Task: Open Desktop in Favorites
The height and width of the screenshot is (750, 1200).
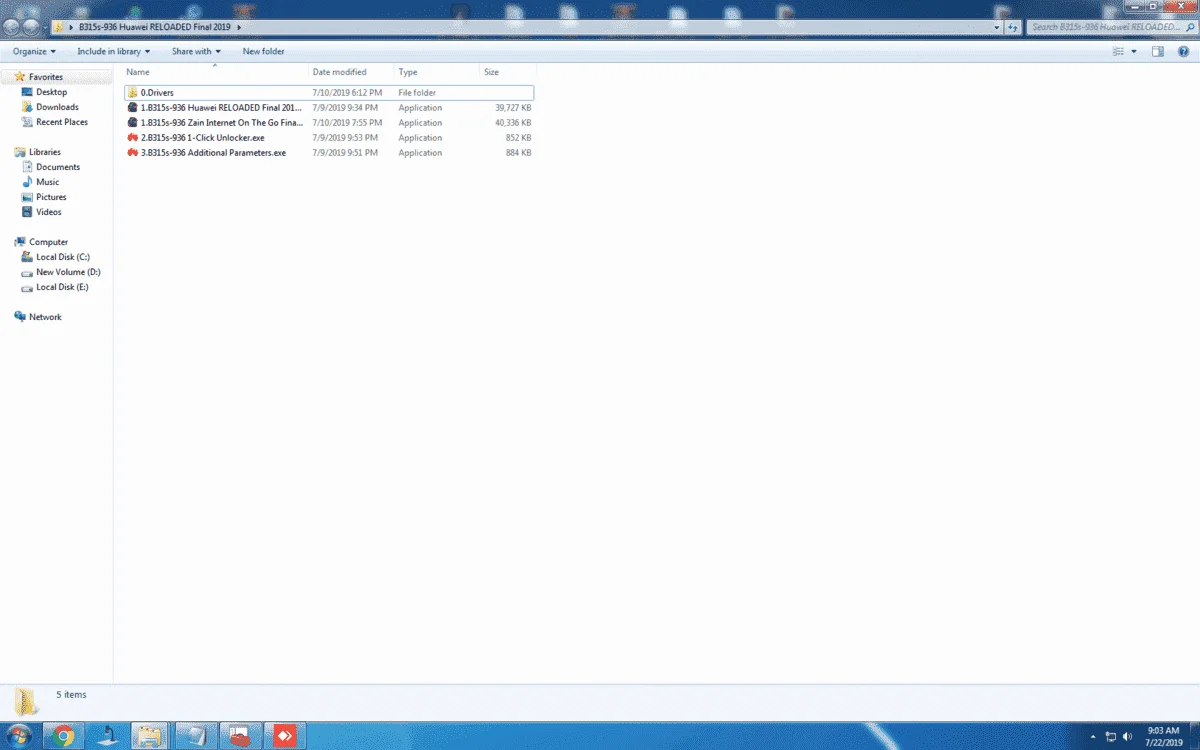Action: (51, 92)
